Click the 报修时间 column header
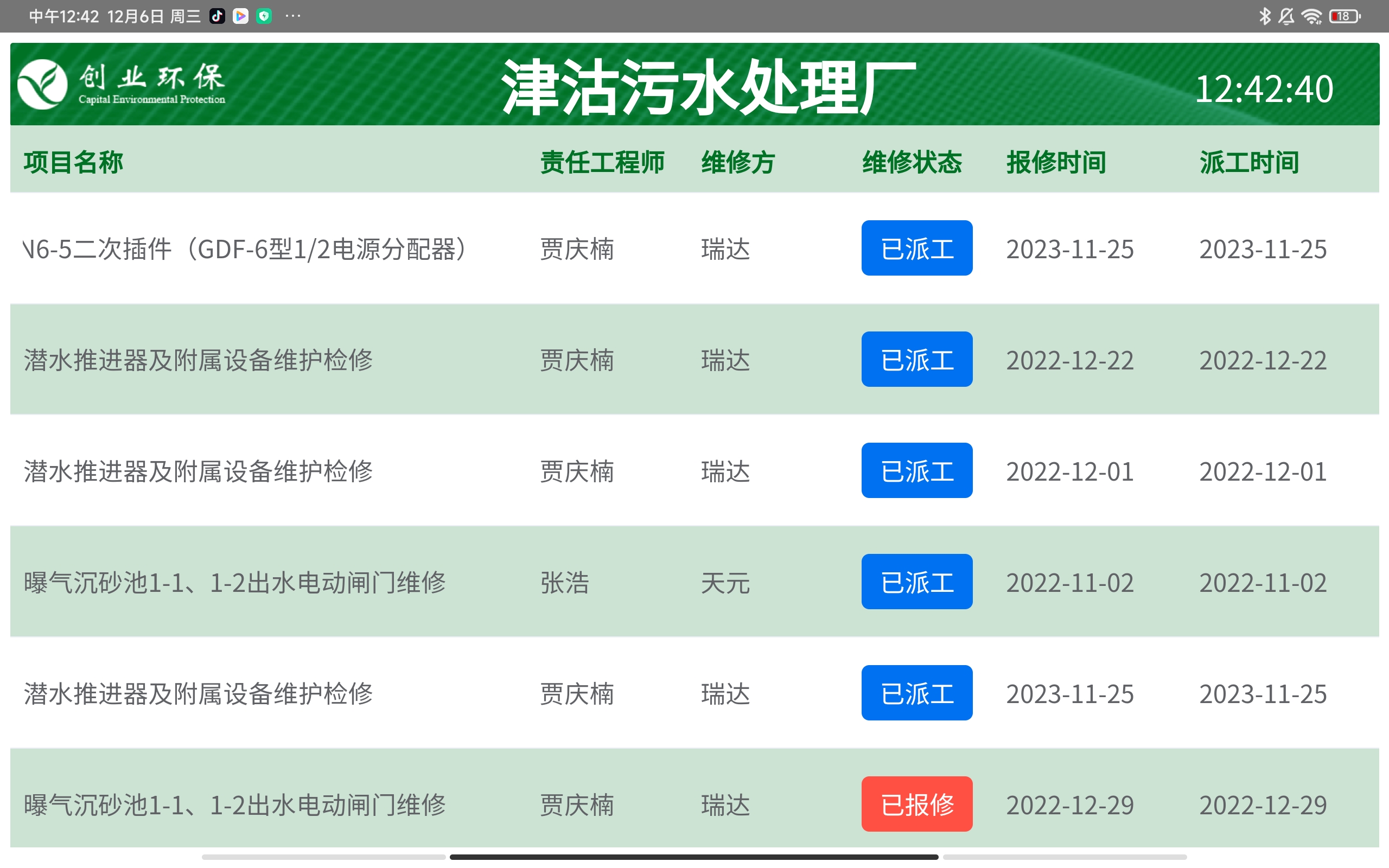Screen dimensions: 1389x868 (1056, 162)
